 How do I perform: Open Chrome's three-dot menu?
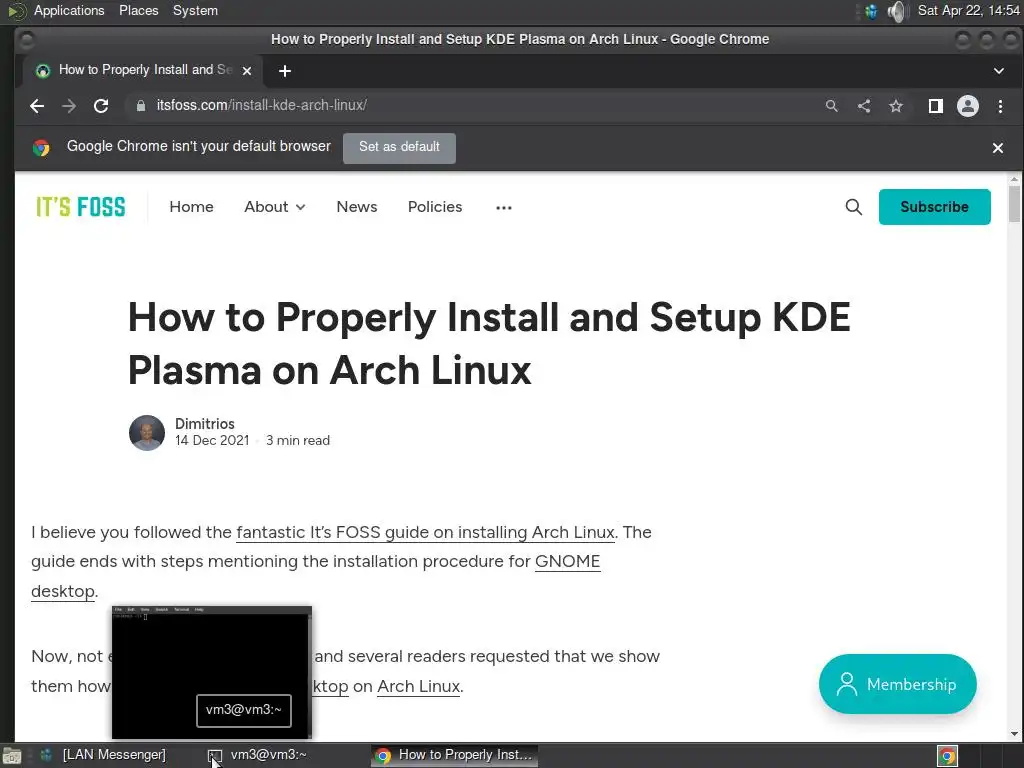coord(1000,106)
